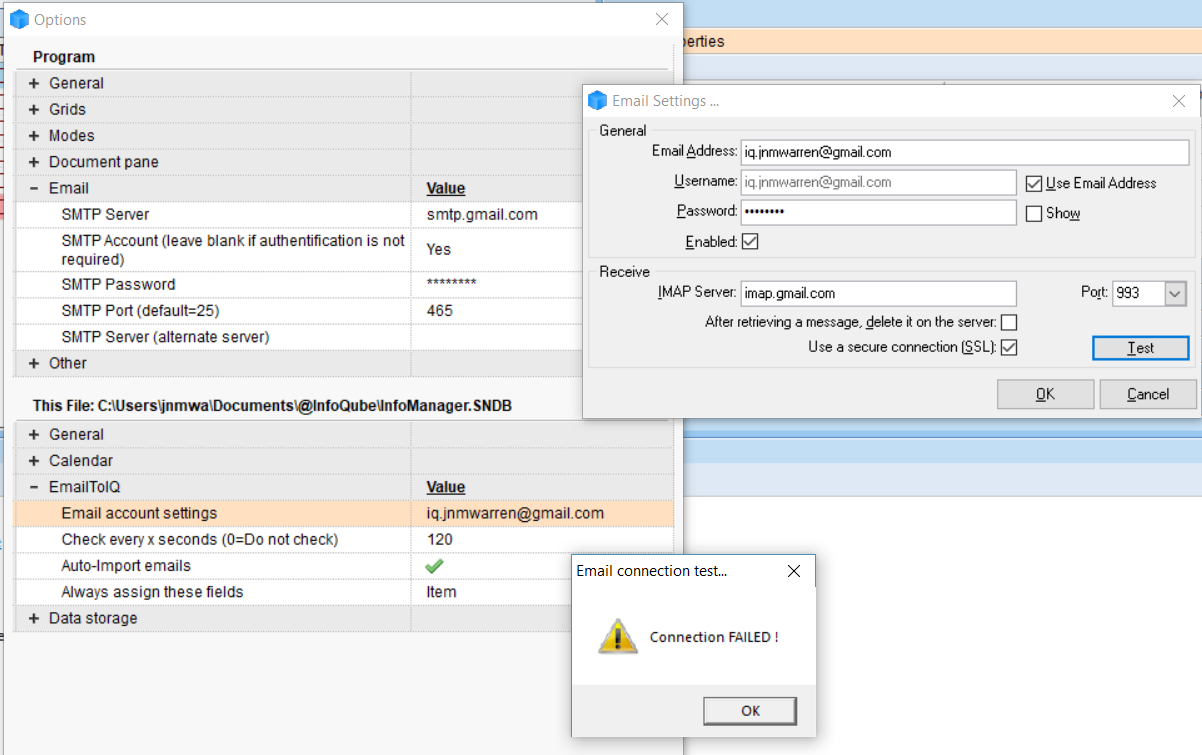
Task: Select the SMTP Account row
Action: coord(298,249)
